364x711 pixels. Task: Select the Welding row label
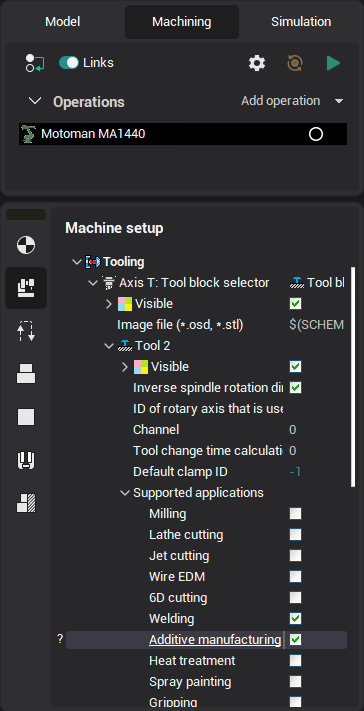pos(171,618)
